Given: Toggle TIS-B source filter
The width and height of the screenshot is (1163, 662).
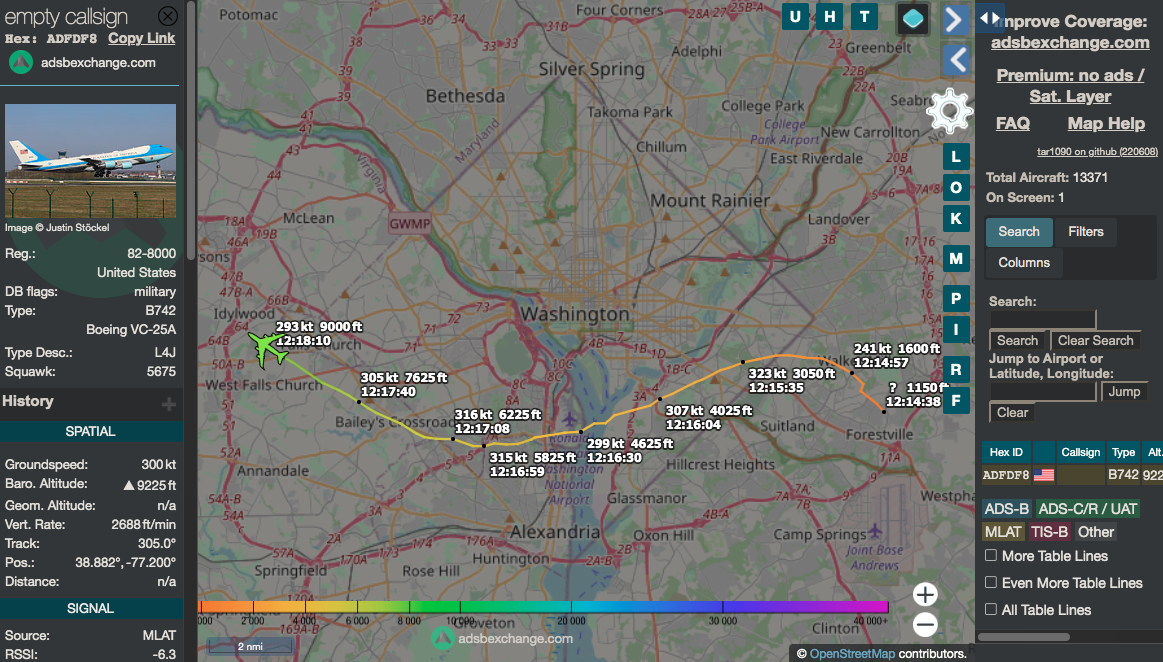Looking at the screenshot, I should click(x=1050, y=532).
